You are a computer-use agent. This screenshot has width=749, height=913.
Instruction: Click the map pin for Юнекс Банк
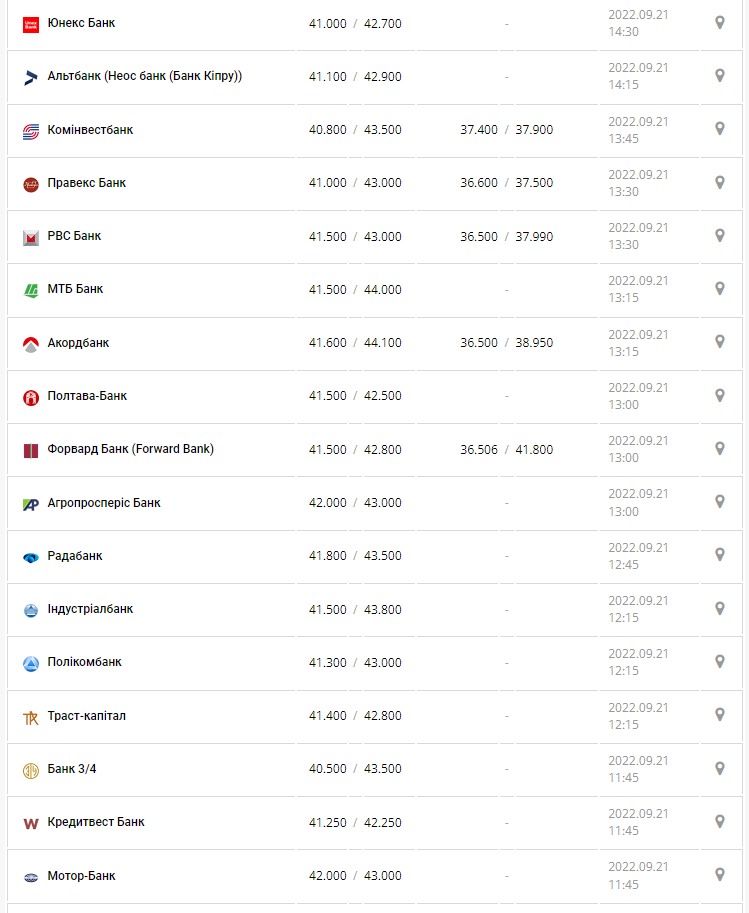[x=719, y=22]
